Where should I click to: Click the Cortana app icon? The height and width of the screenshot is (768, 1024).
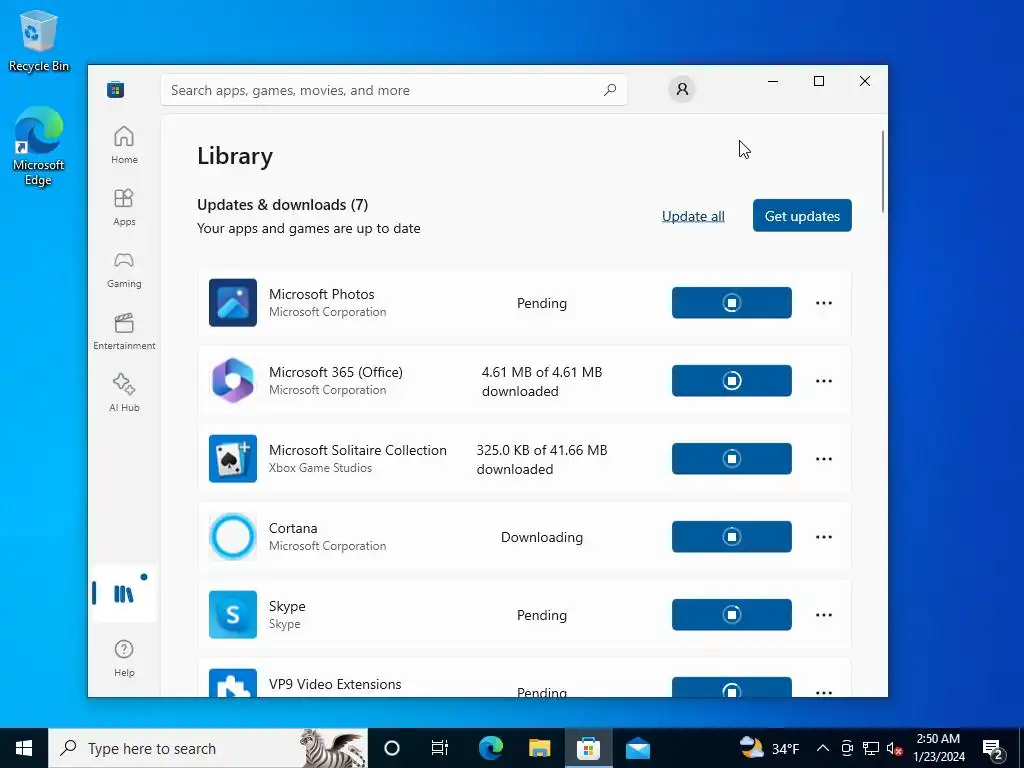tap(232, 536)
